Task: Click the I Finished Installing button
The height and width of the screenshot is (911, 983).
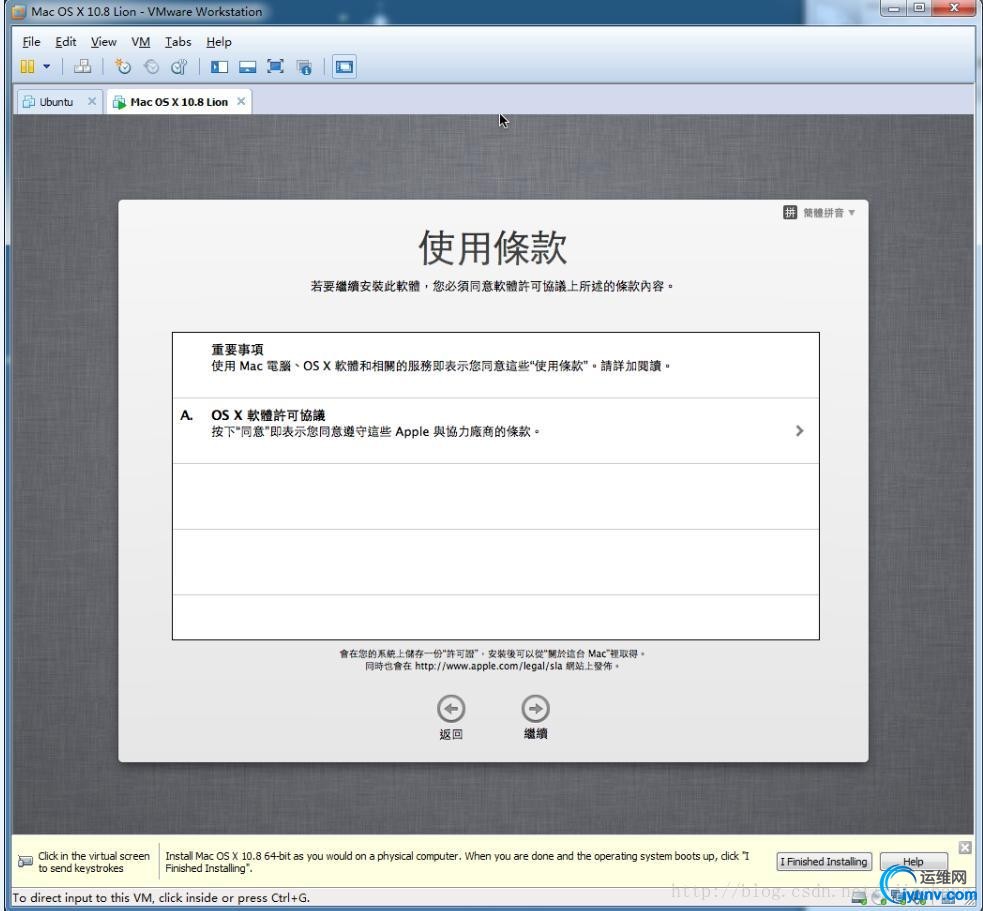Action: (x=824, y=861)
